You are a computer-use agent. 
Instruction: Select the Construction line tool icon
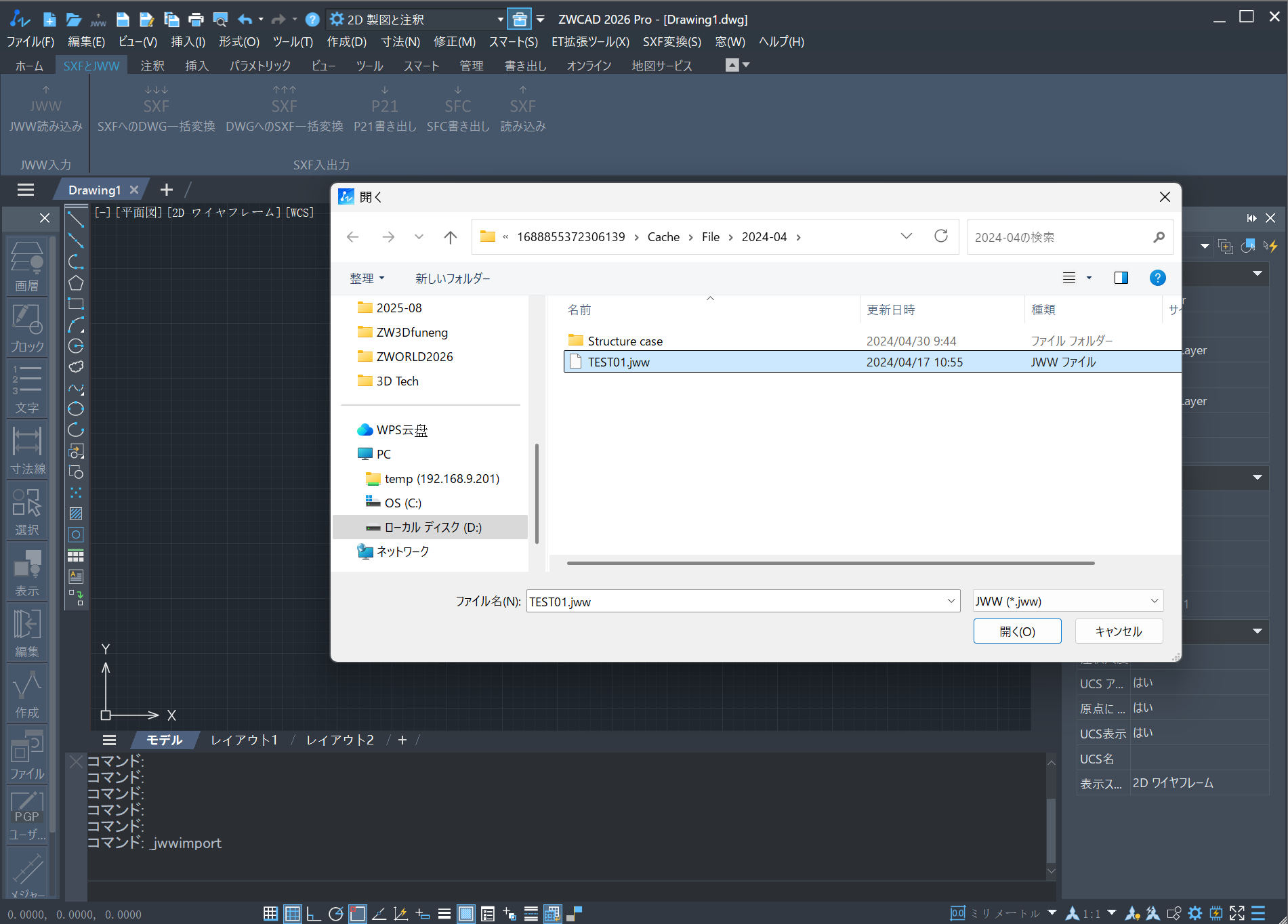point(76,240)
